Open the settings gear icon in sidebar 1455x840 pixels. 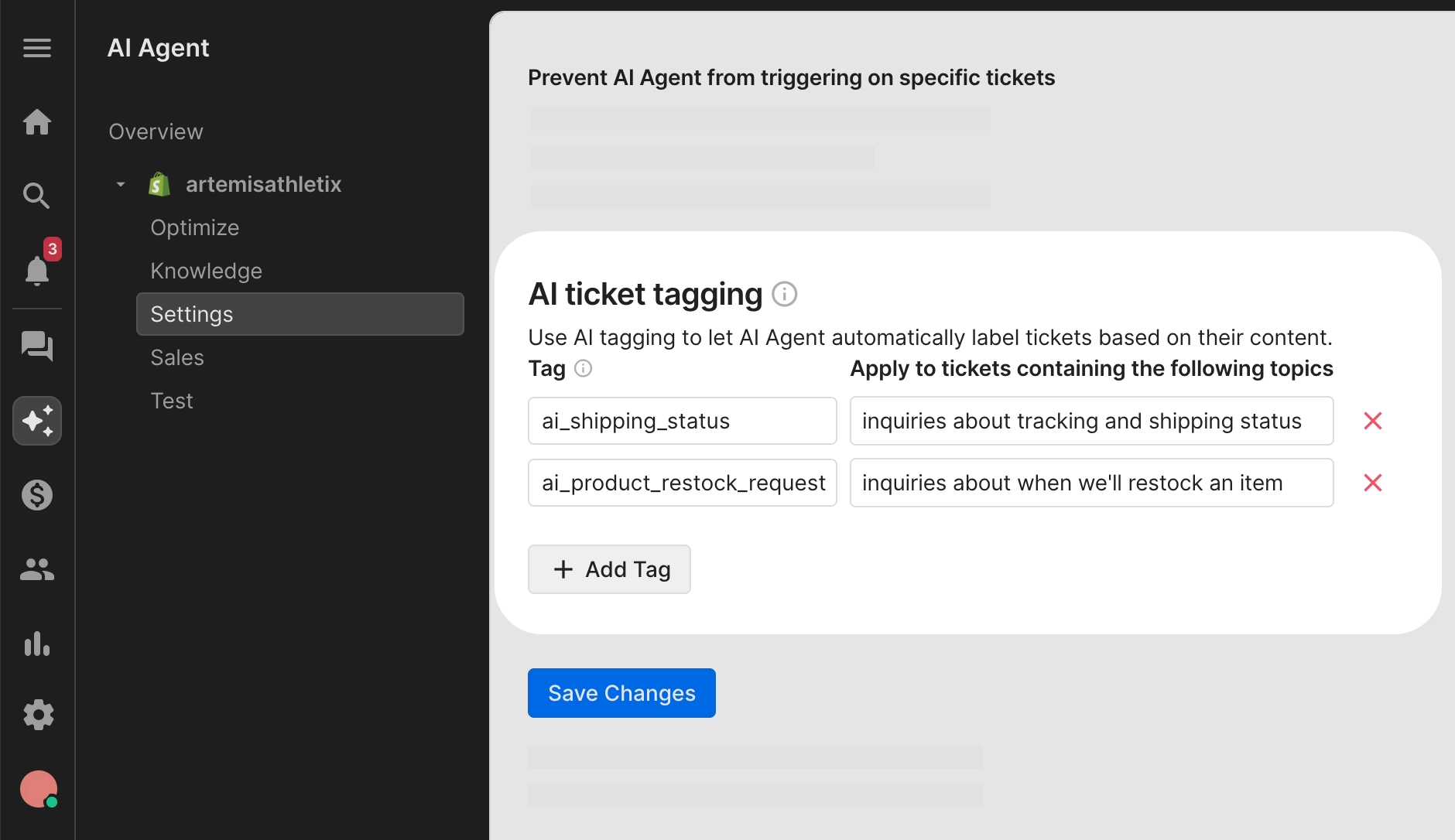tap(36, 714)
